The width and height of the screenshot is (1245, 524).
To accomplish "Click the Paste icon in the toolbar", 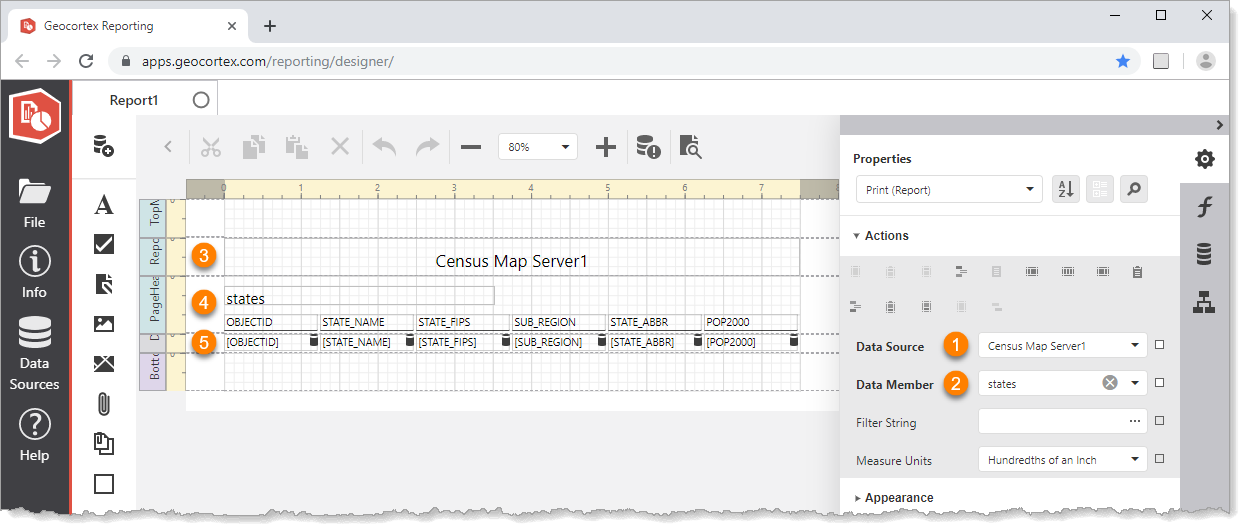I will (x=296, y=146).
